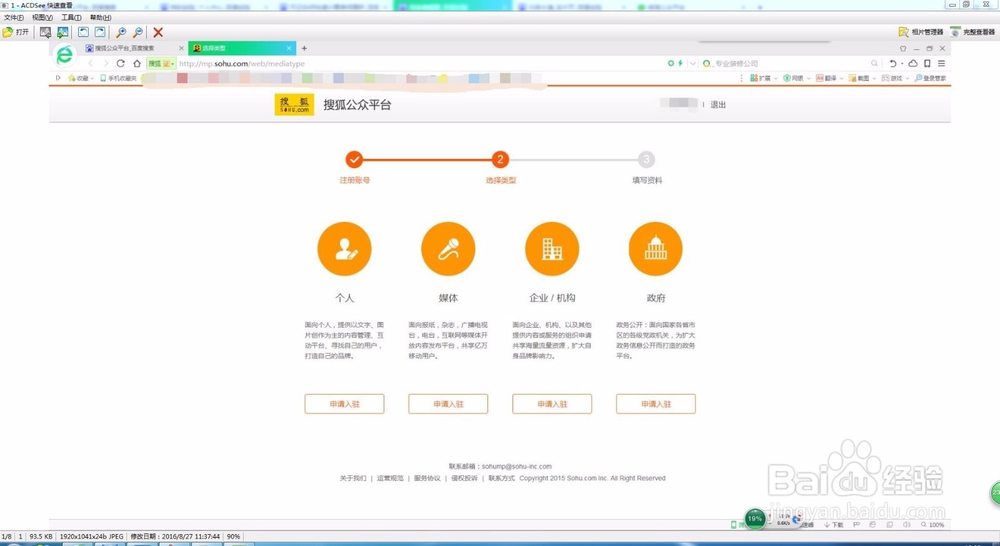Viewport: 1000px width, 546px height.
Task: Click the Sohu yellow logo
Action: [294, 105]
